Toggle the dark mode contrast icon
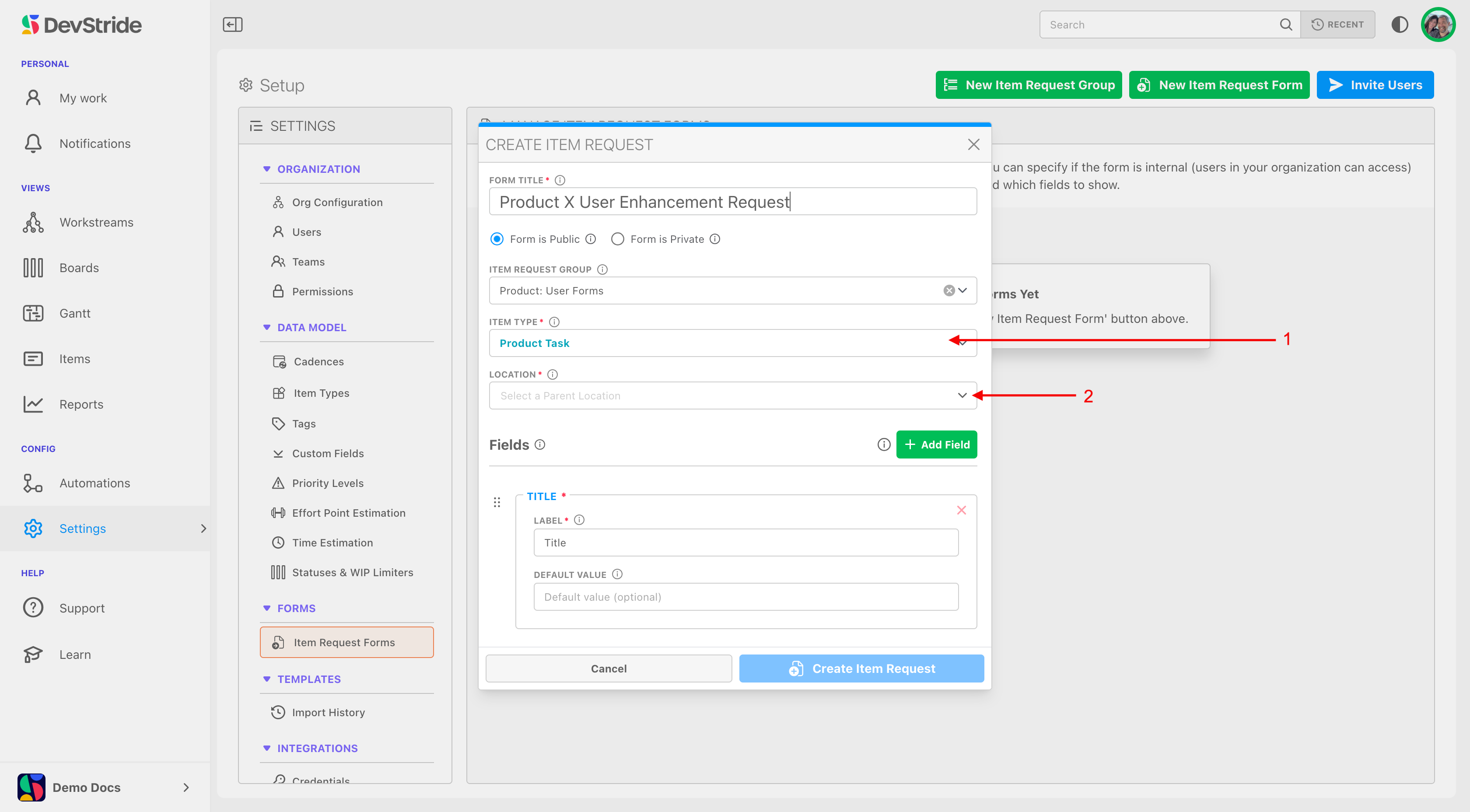Image resolution: width=1470 pixels, height=812 pixels. [1399, 24]
